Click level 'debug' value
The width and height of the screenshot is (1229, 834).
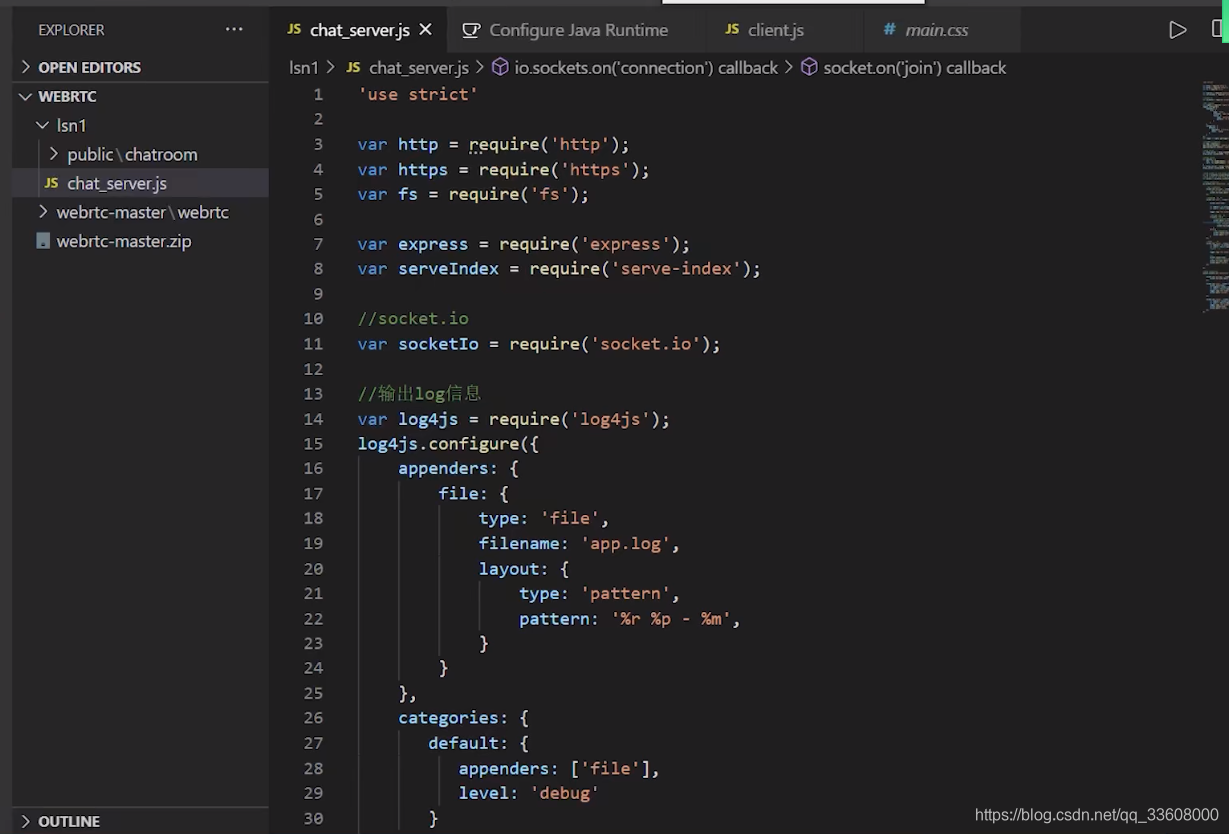tap(564, 793)
